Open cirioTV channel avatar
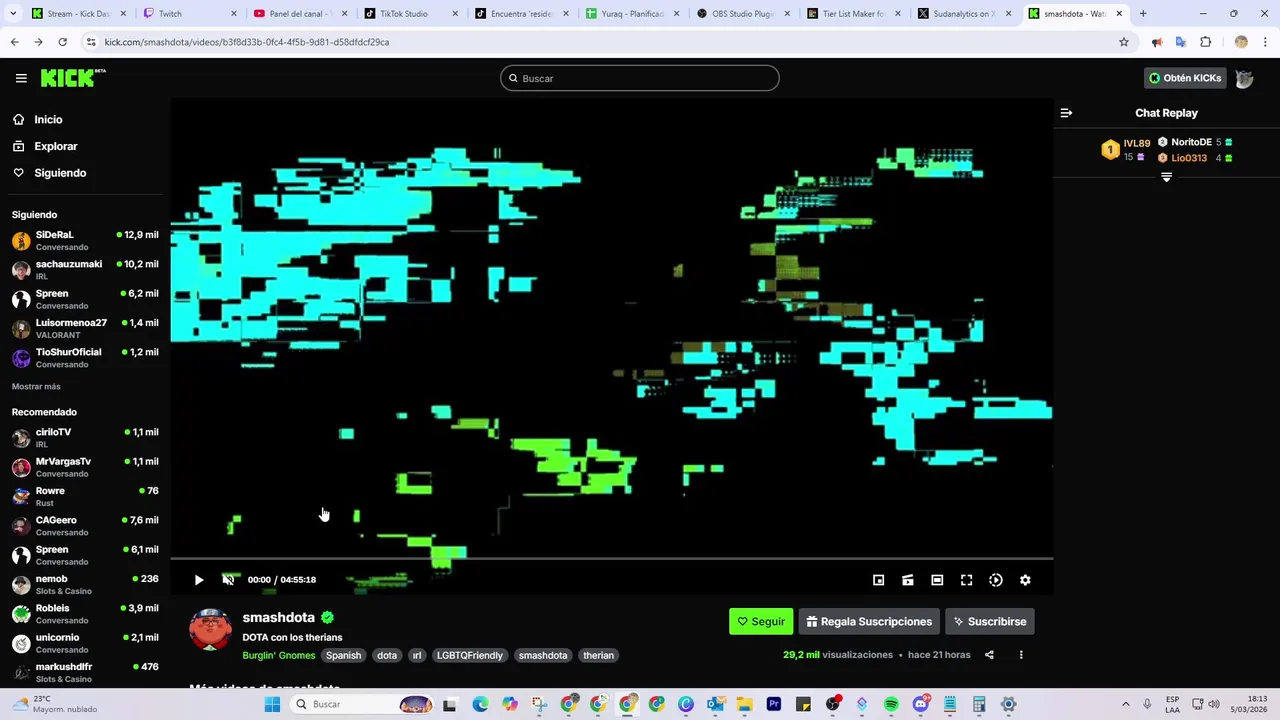The width and height of the screenshot is (1280, 720). pos(21,438)
